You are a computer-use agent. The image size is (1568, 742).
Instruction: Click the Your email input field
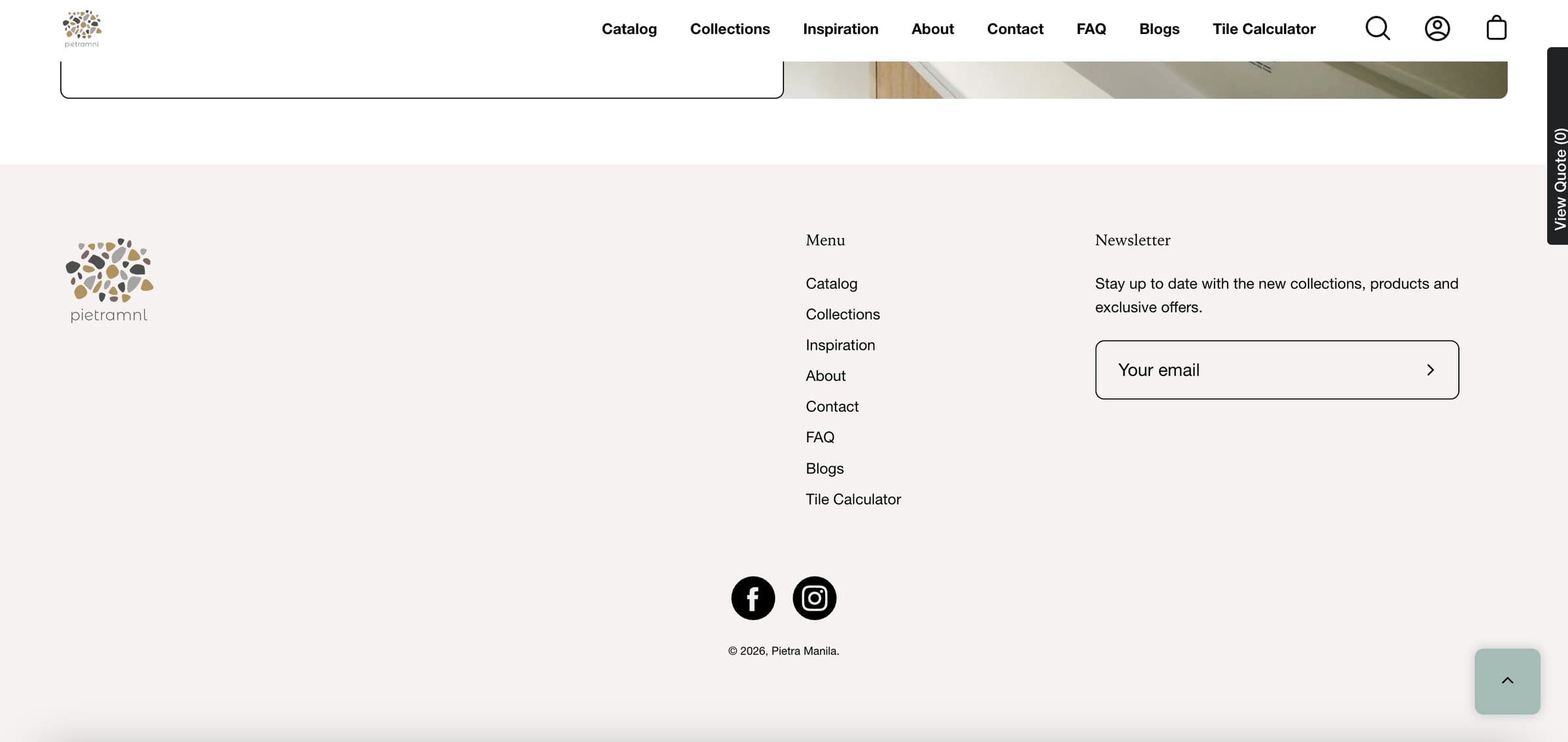point(1277,370)
